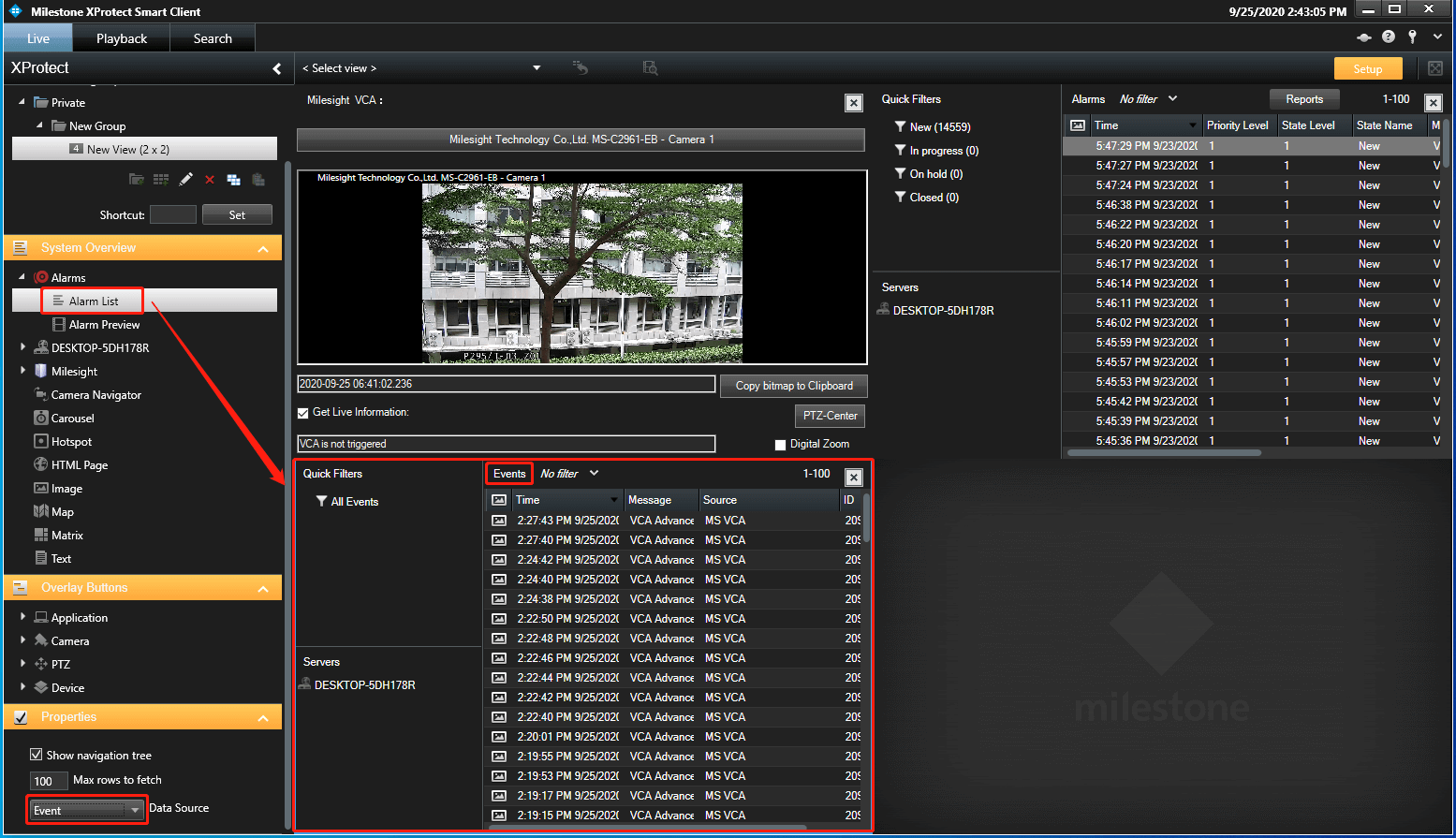Select New View (2 x 2)

pos(144,149)
